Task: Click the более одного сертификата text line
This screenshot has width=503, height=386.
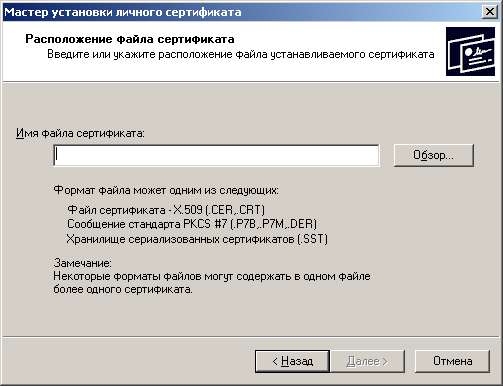Action: click(x=123, y=289)
